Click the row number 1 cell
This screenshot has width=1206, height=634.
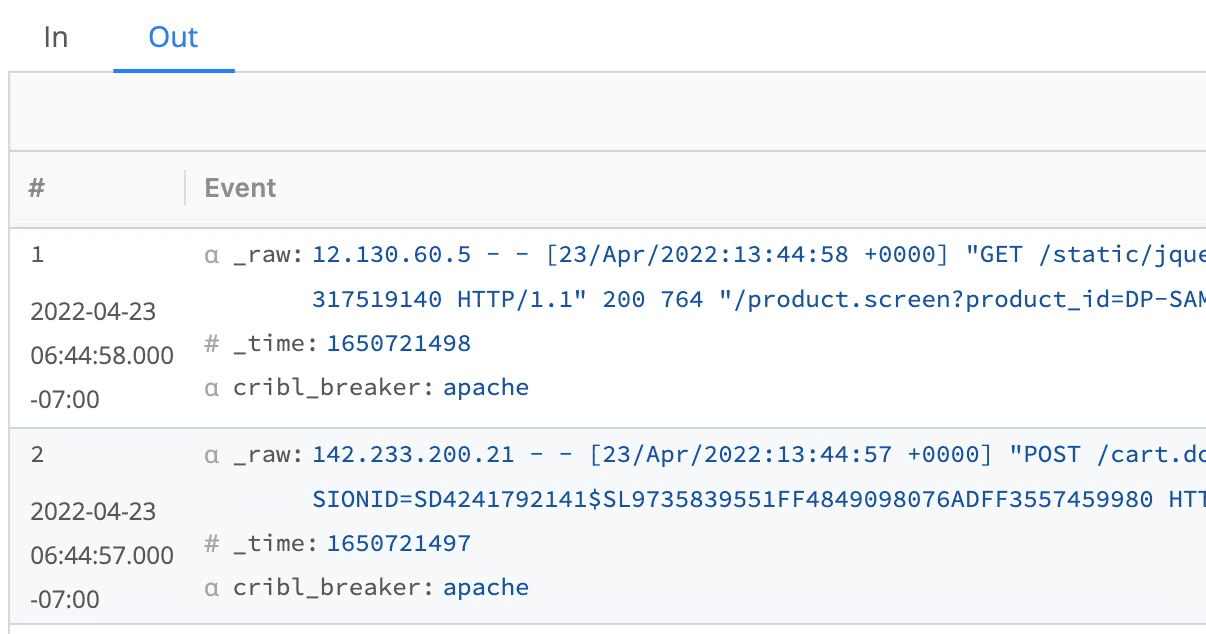pyautogui.click(x=37, y=255)
